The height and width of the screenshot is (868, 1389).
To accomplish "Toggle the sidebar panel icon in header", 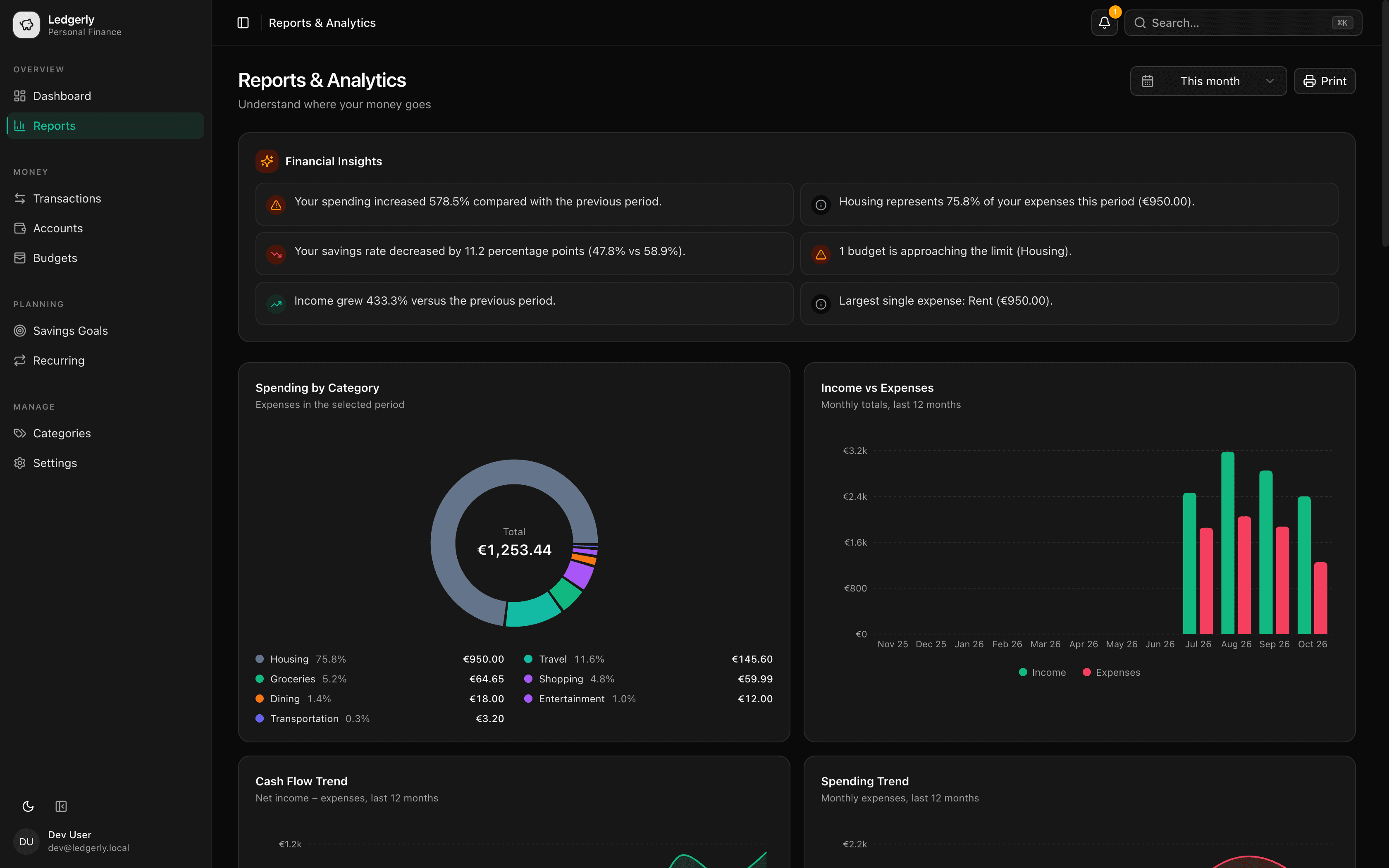I will pyautogui.click(x=243, y=23).
